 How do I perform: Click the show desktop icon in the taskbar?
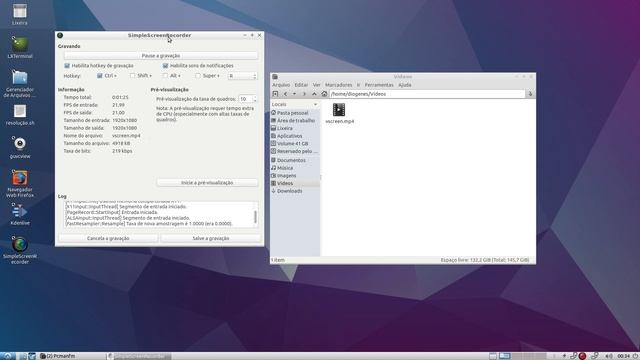pyautogui.click(x=493, y=356)
